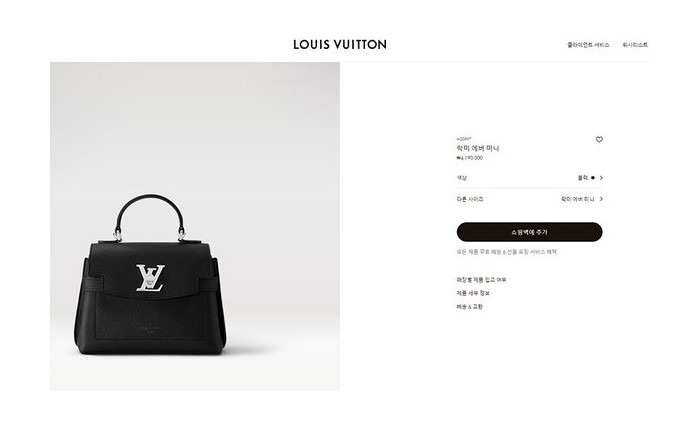Click the 블랙 color name text

point(583,178)
